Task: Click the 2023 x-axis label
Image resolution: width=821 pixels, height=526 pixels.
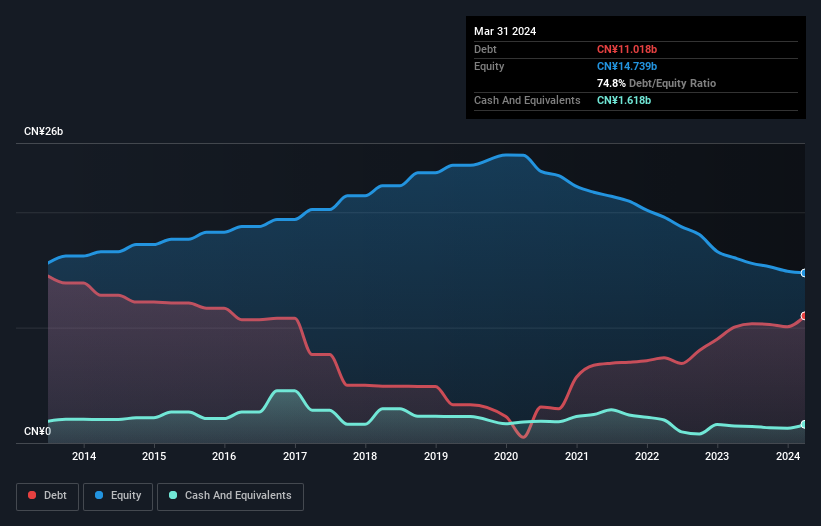Action: tap(717, 456)
